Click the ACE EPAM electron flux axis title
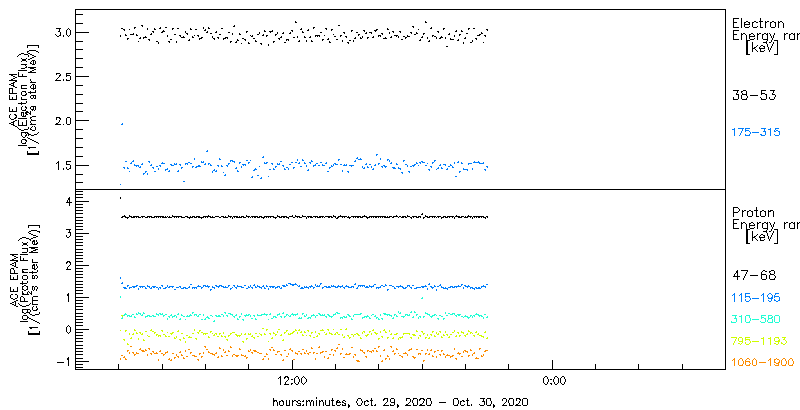 pos(24,99)
